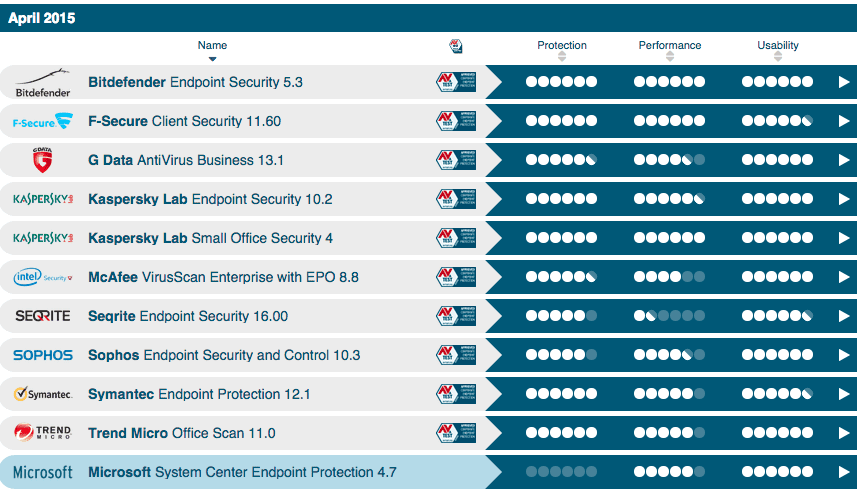Click the F-Secure logo
This screenshot has height=494, width=865.
coord(42,121)
